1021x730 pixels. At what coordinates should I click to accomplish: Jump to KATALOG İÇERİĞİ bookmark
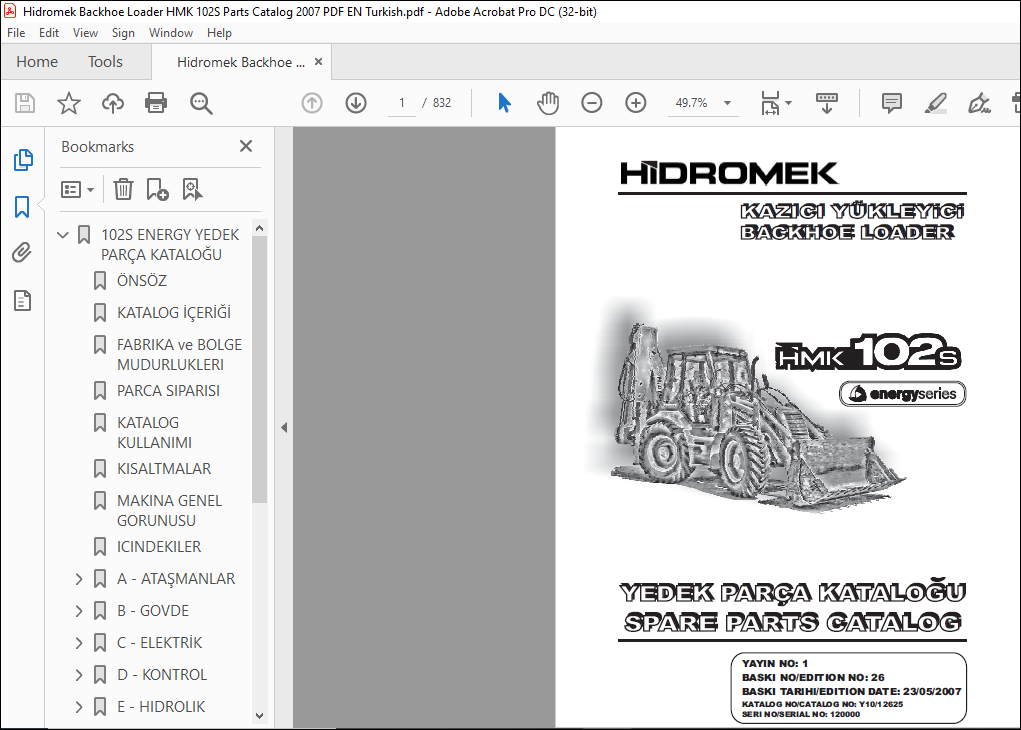(x=174, y=313)
